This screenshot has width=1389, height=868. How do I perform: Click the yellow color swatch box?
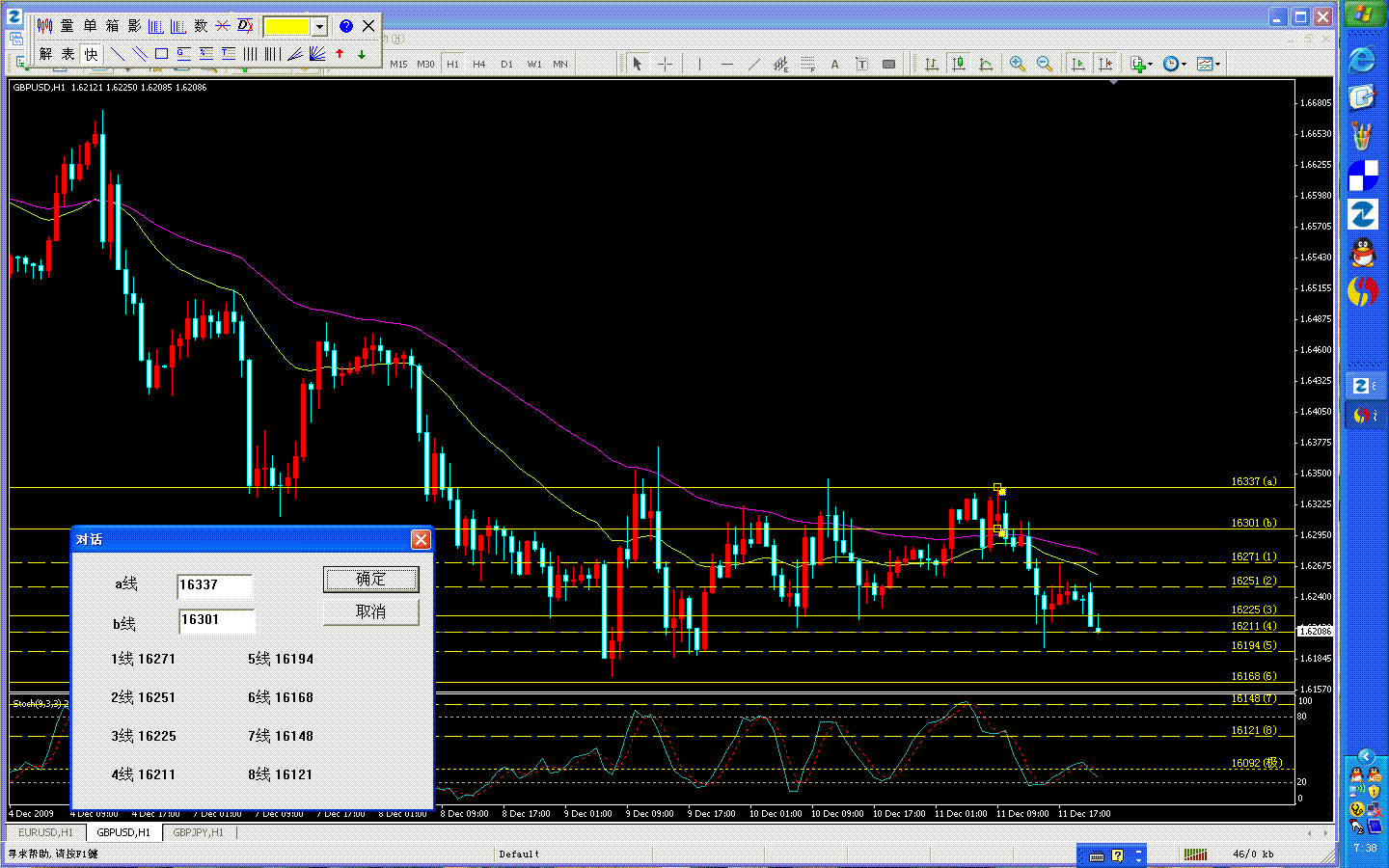pyautogui.click(x=286, y=27)
